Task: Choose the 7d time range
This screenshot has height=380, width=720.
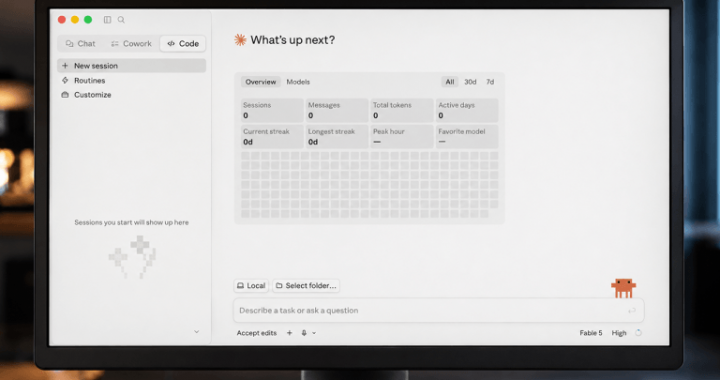Action: point(490,82)
